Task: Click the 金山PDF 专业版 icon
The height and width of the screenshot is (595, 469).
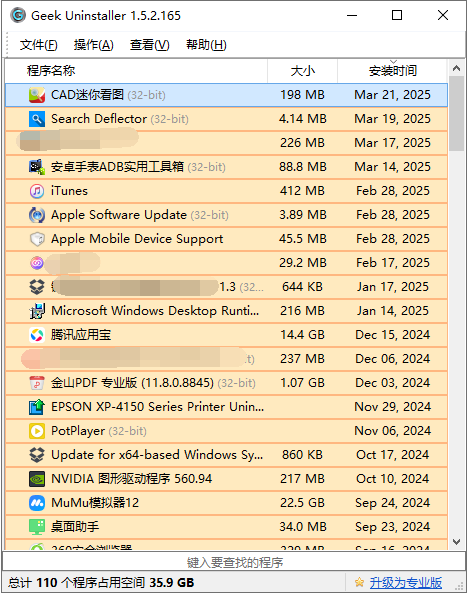Action: pyautogui.click(x=37, y=382)
